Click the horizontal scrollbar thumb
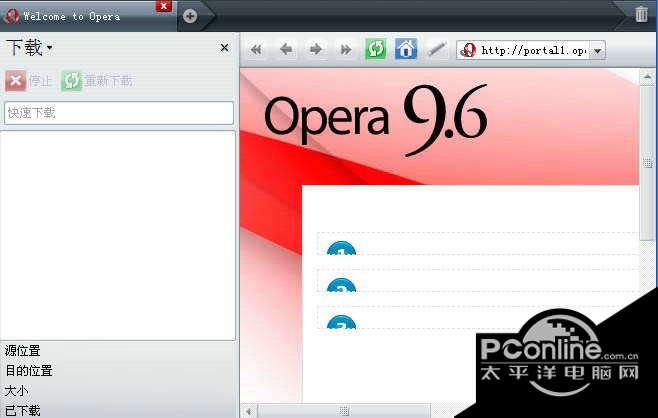 tap(344, 411)
